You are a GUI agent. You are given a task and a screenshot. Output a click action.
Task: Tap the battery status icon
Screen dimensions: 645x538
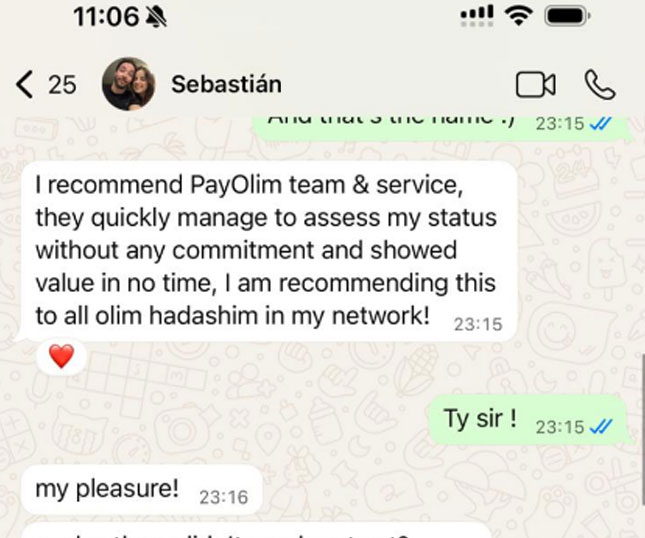click(567, 16)
